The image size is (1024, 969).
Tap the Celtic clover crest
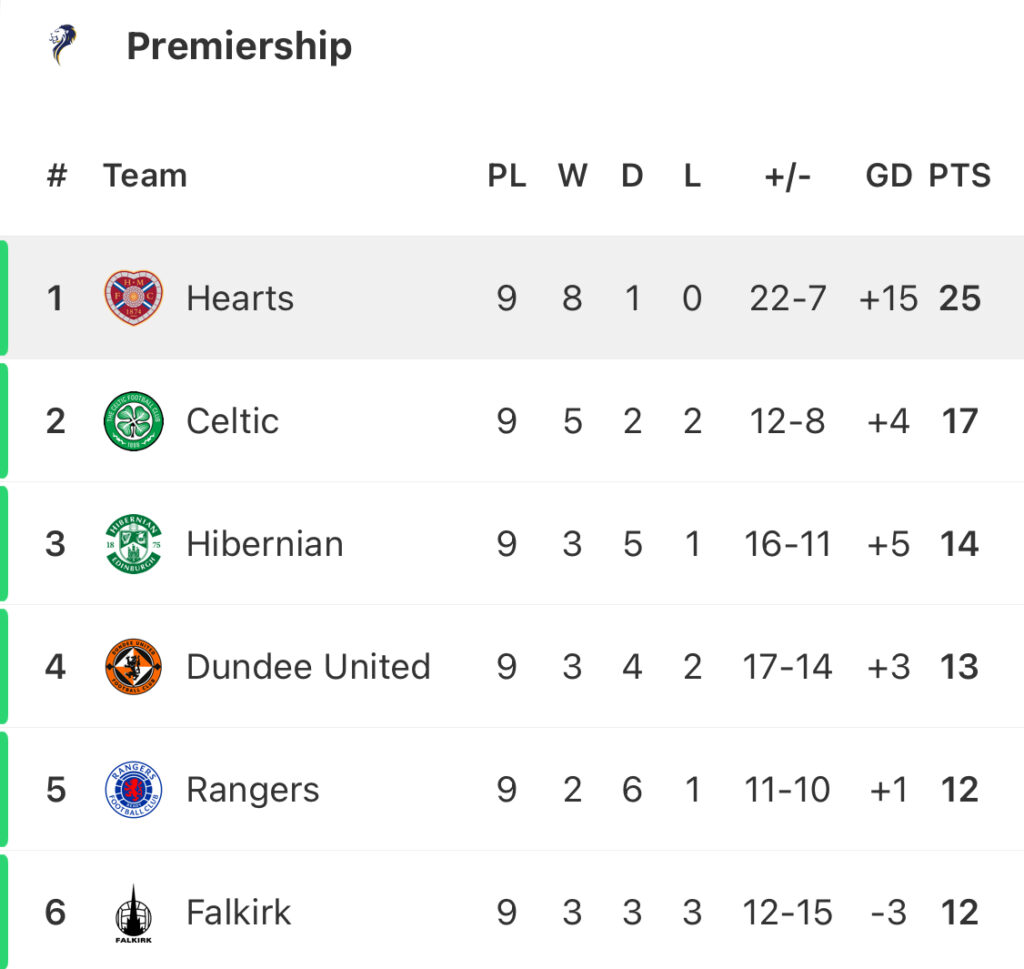(x=133, y=421)
